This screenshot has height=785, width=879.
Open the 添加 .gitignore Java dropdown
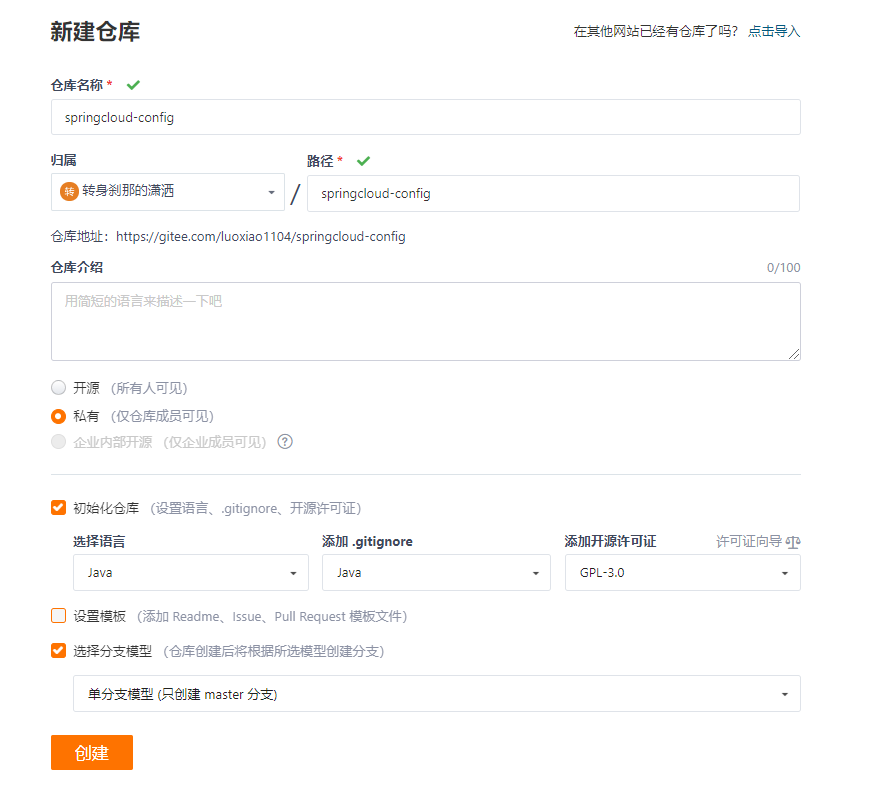click(x=436, y=572)
